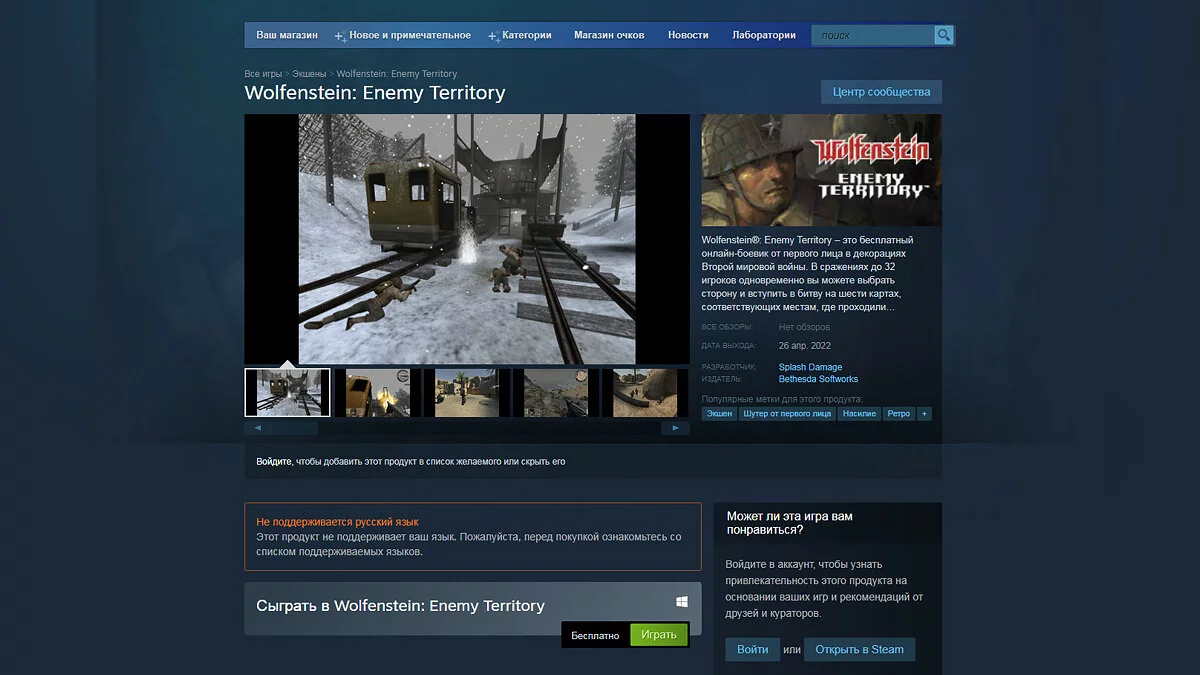
Task: Expand the Категории menu
Action: pyautogui.click(x=526, y=36)
